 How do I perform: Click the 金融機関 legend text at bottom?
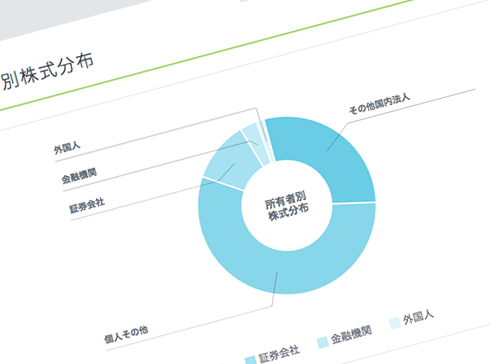[351, 335]
